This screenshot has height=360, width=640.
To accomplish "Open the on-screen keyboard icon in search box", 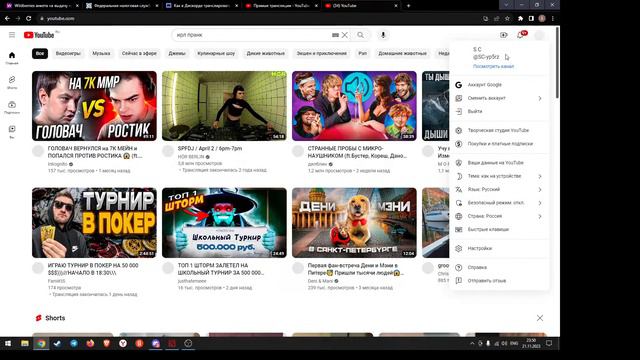I will (336, 35).
